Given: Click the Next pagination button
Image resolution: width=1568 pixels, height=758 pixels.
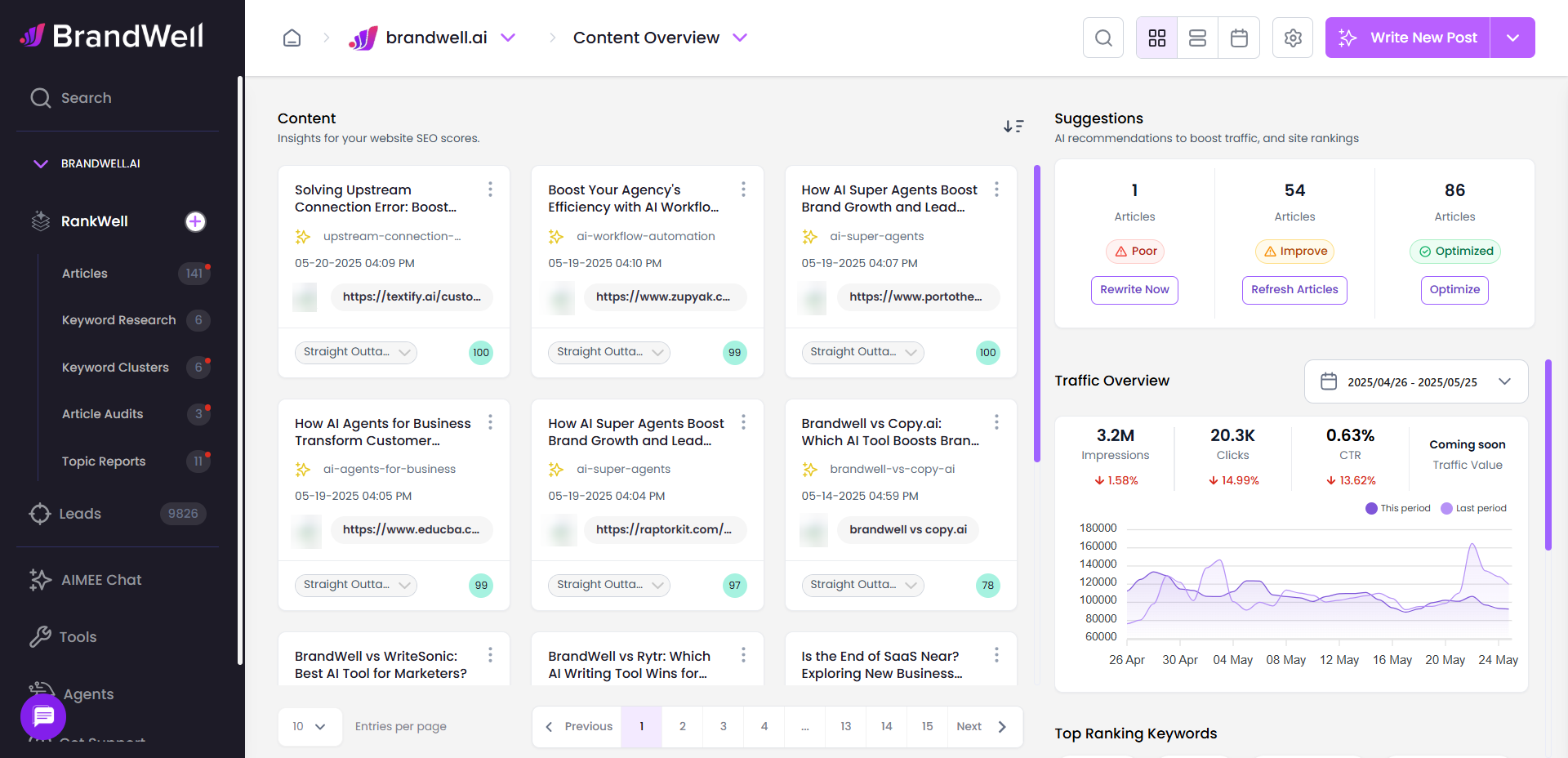Looking at the screenshot, I should (x=983, y=726).
